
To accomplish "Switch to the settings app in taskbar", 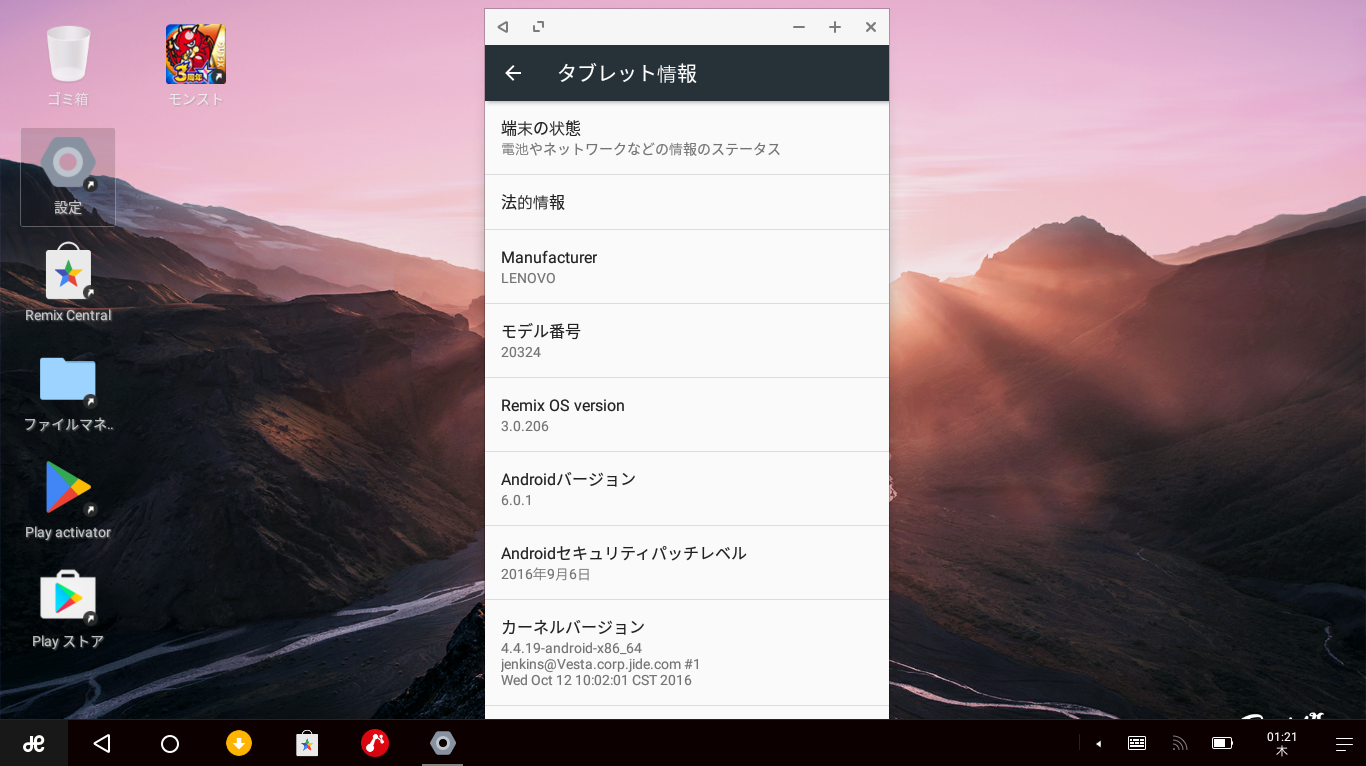I will click(443, 743).
